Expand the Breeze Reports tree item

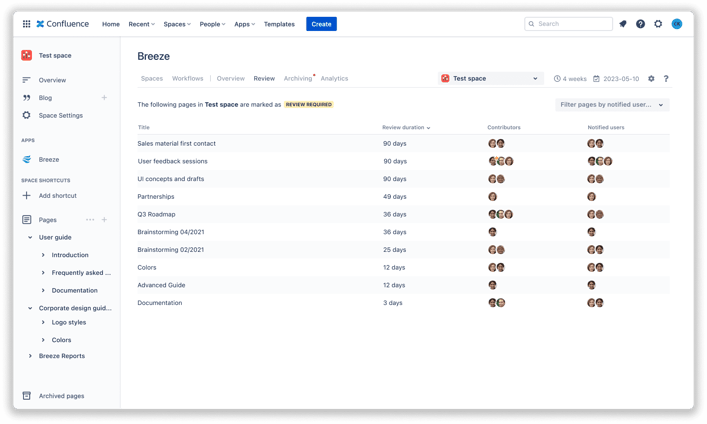pyautogui.click(x=30, y=356)
